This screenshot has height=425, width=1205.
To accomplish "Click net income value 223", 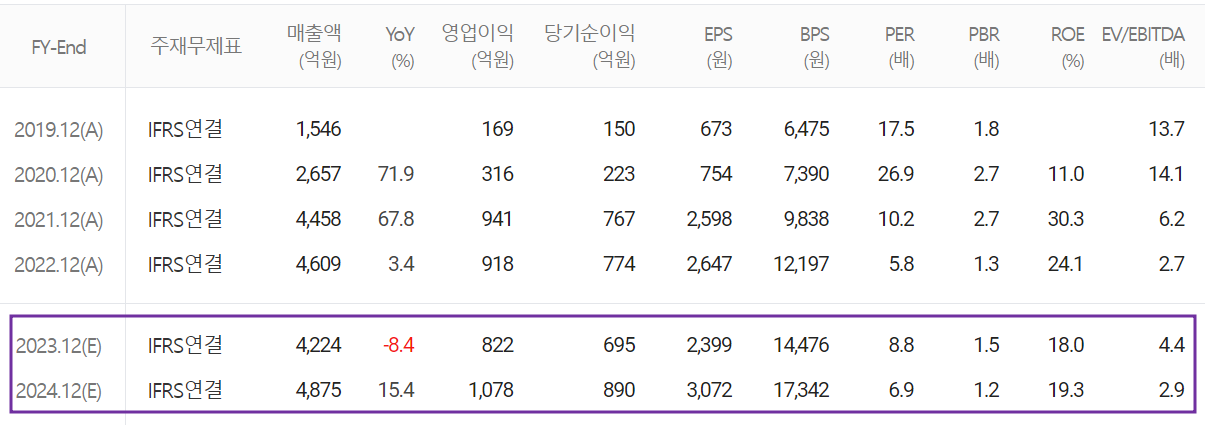I will (619, 174).
